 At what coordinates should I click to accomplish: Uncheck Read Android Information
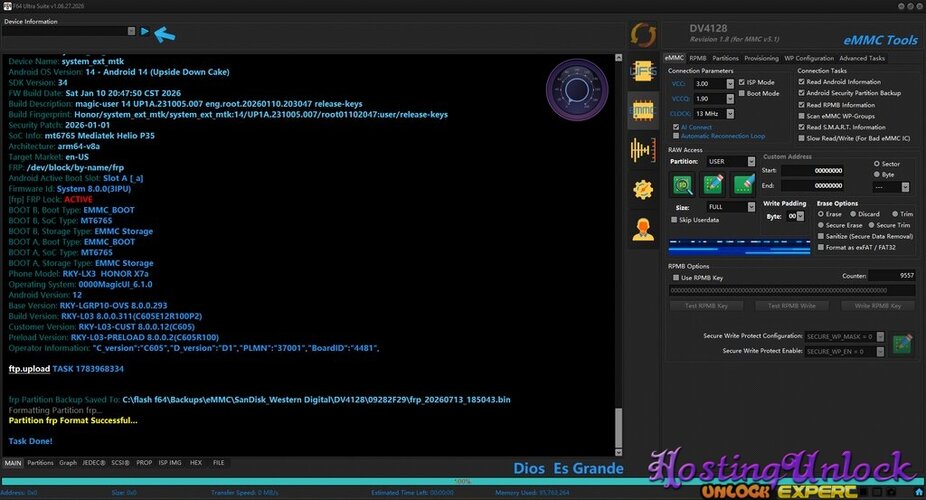click(801, 82)
